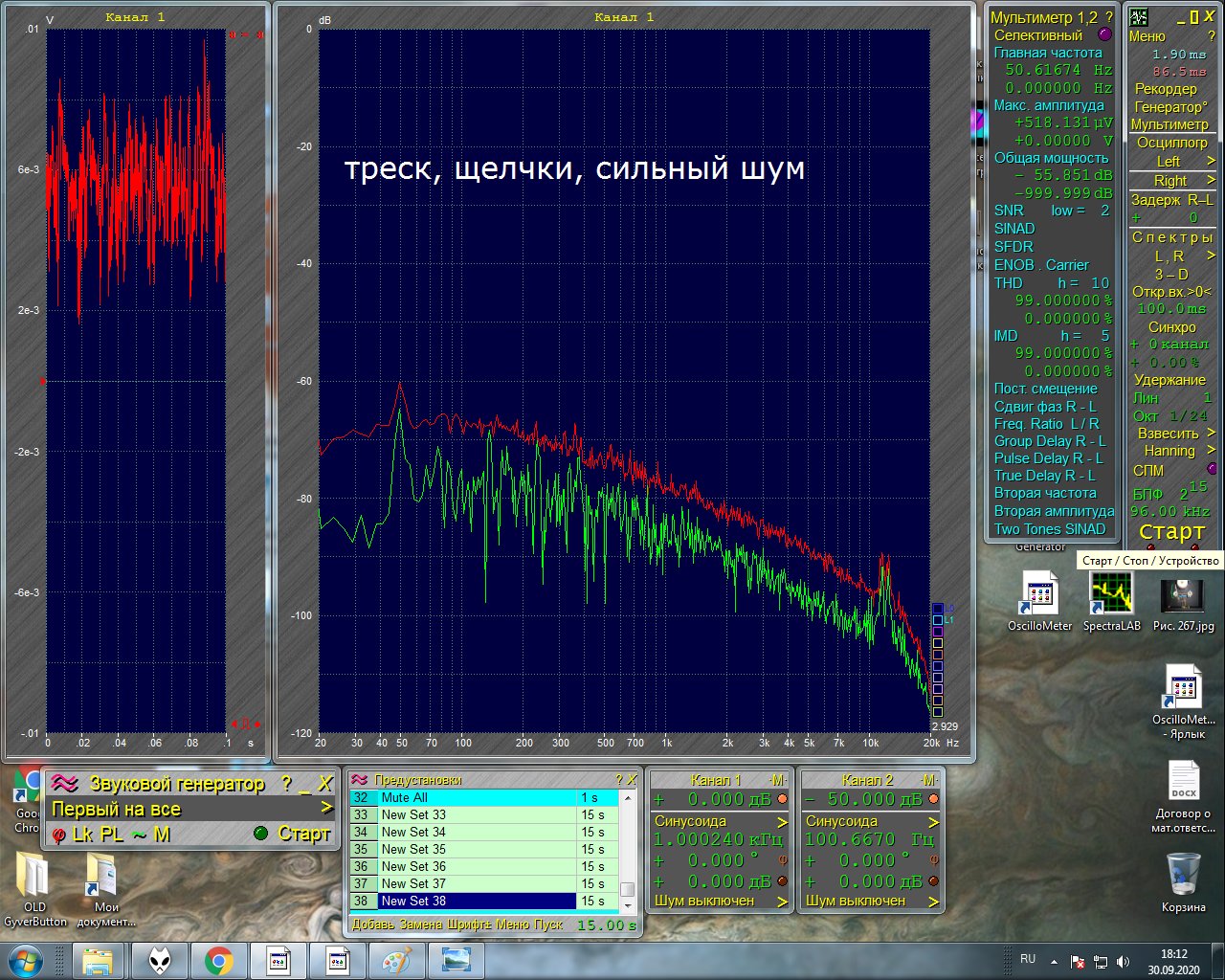
Task: Toggle the СПМ purple indicator
Action: [x=1212, y=469]
